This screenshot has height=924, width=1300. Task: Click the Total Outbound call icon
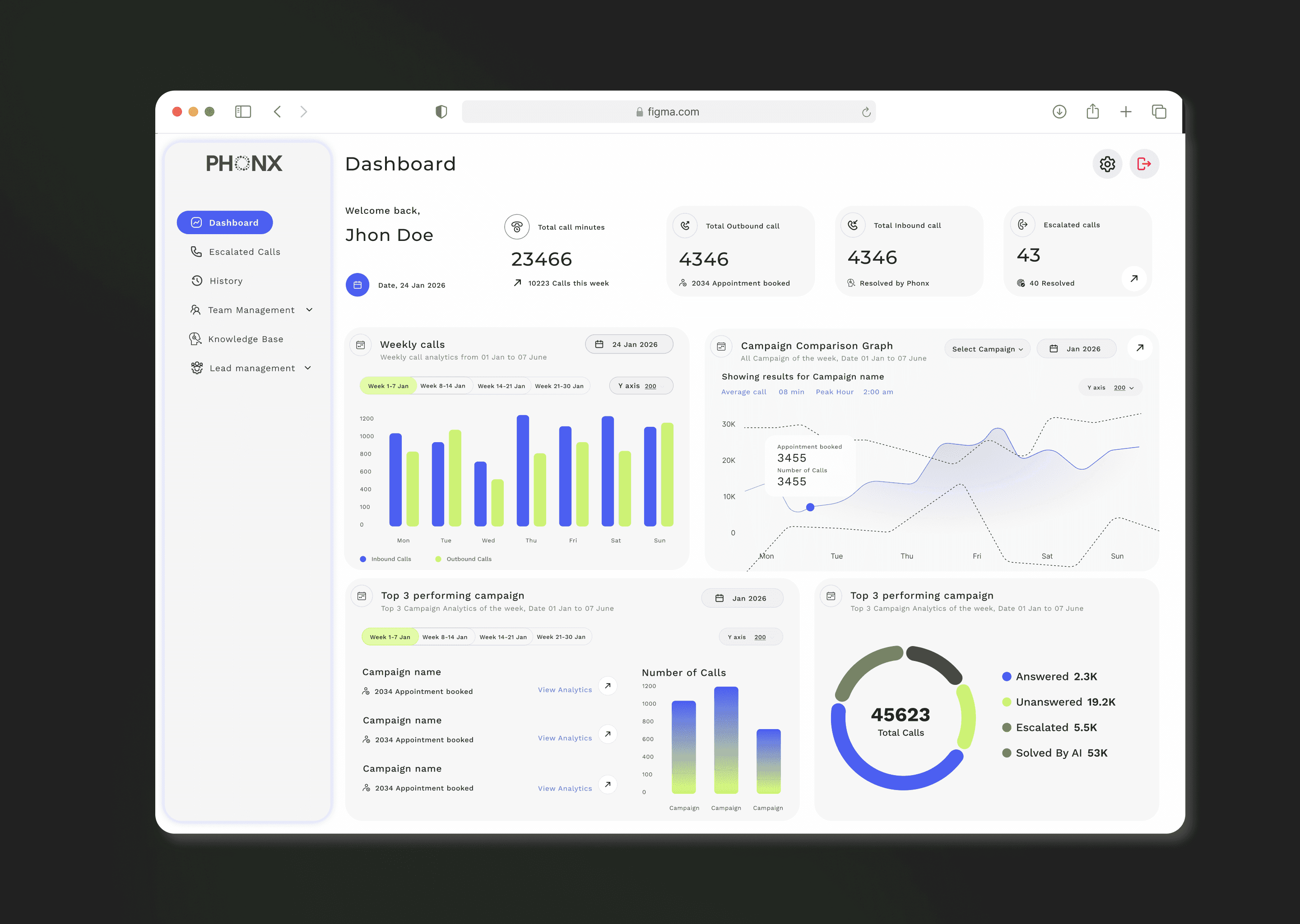click(x=685, y=226)
